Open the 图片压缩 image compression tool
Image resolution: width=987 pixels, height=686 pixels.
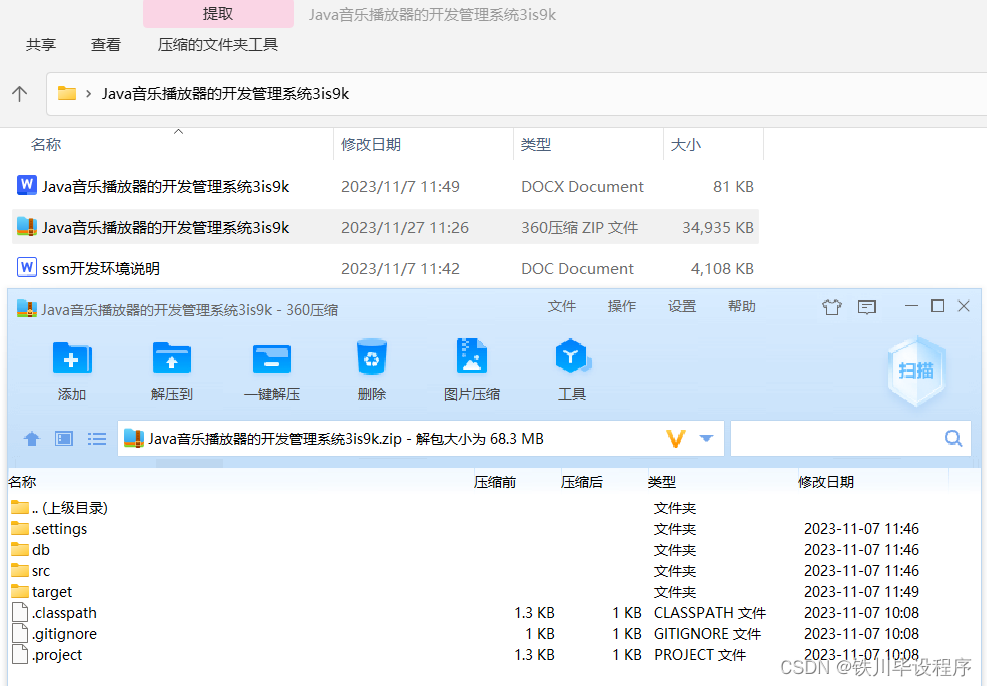tap(471, 368)
